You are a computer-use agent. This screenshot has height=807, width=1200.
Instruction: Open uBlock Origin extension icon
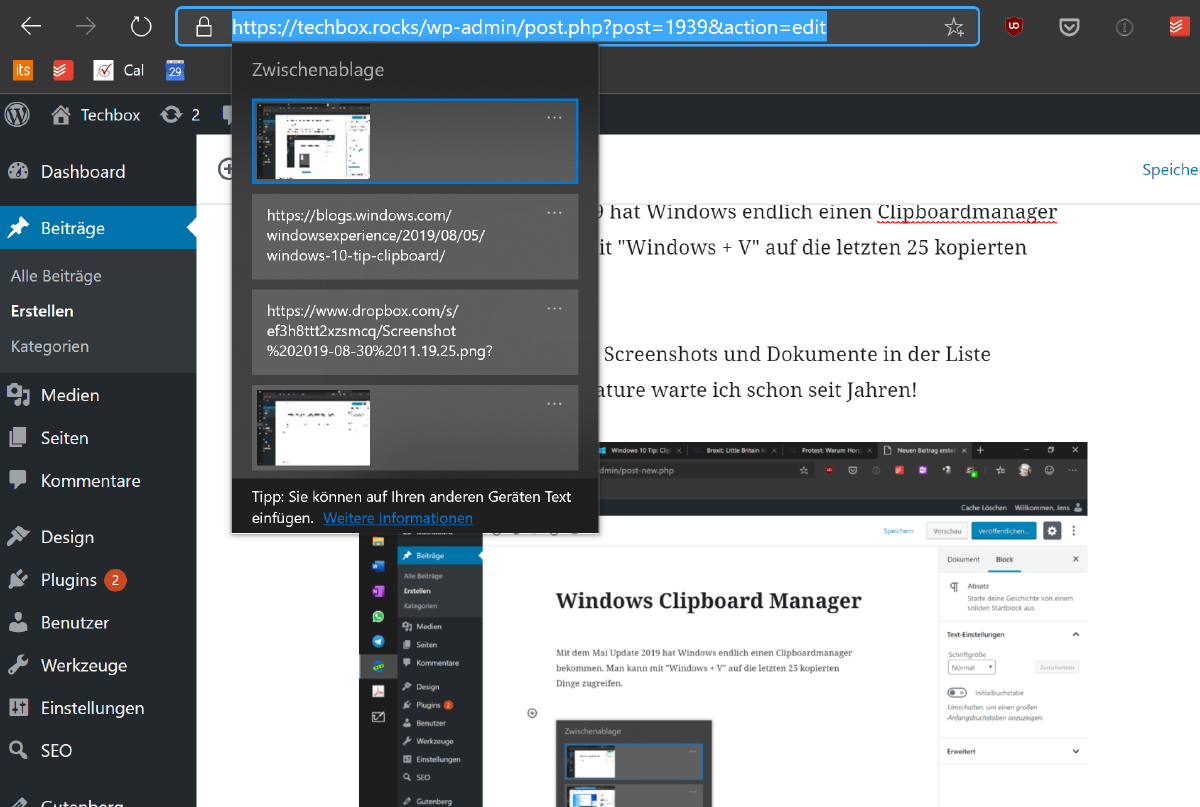[x=1014, y=27]
